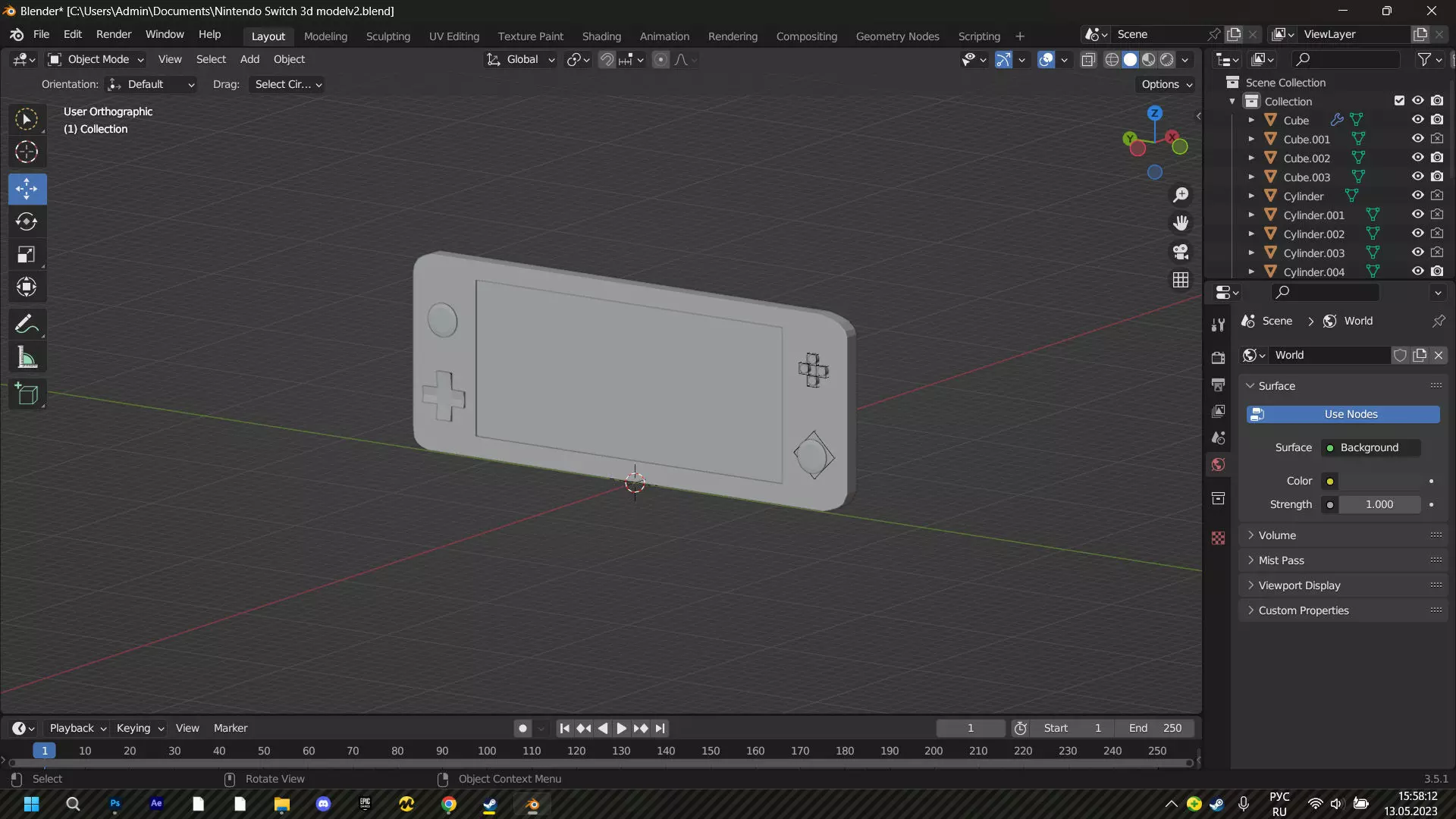The height and width of the screenshot is (819, 1456).
Task: Select the Scale tool
Action: (x=27, y=254)
